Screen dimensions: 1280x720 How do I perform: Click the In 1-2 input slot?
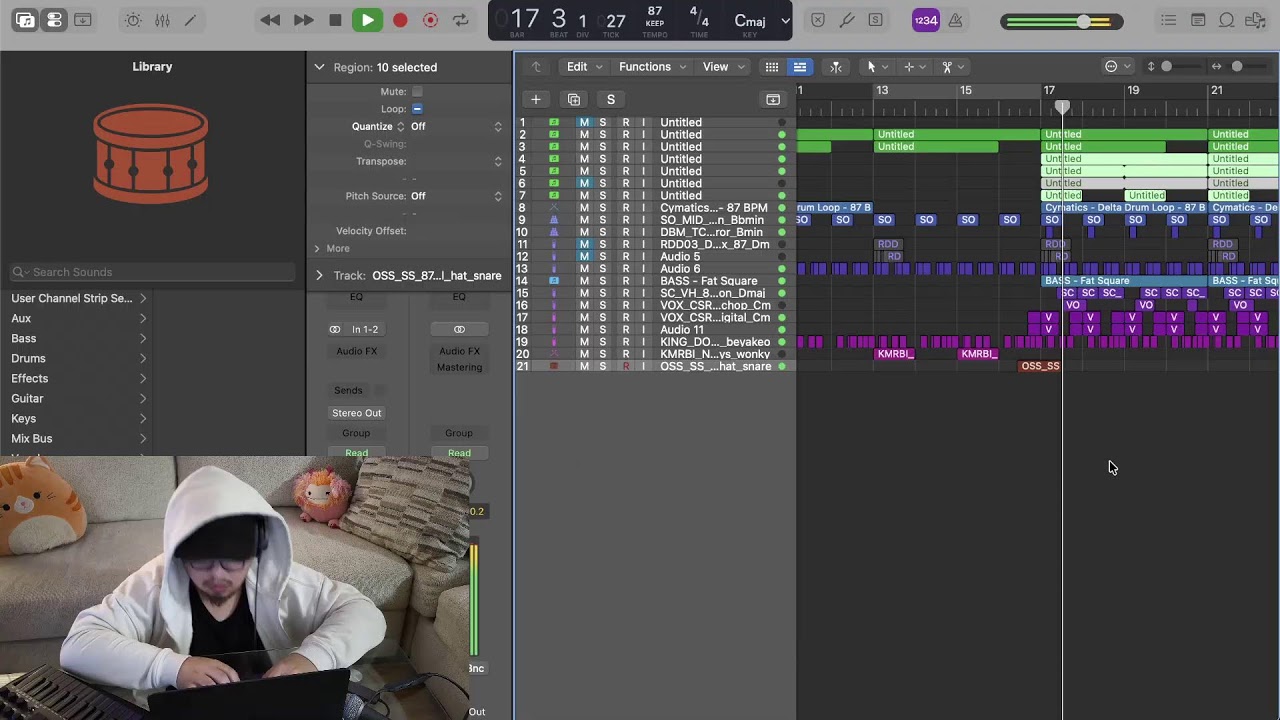[x=365, y=330]
